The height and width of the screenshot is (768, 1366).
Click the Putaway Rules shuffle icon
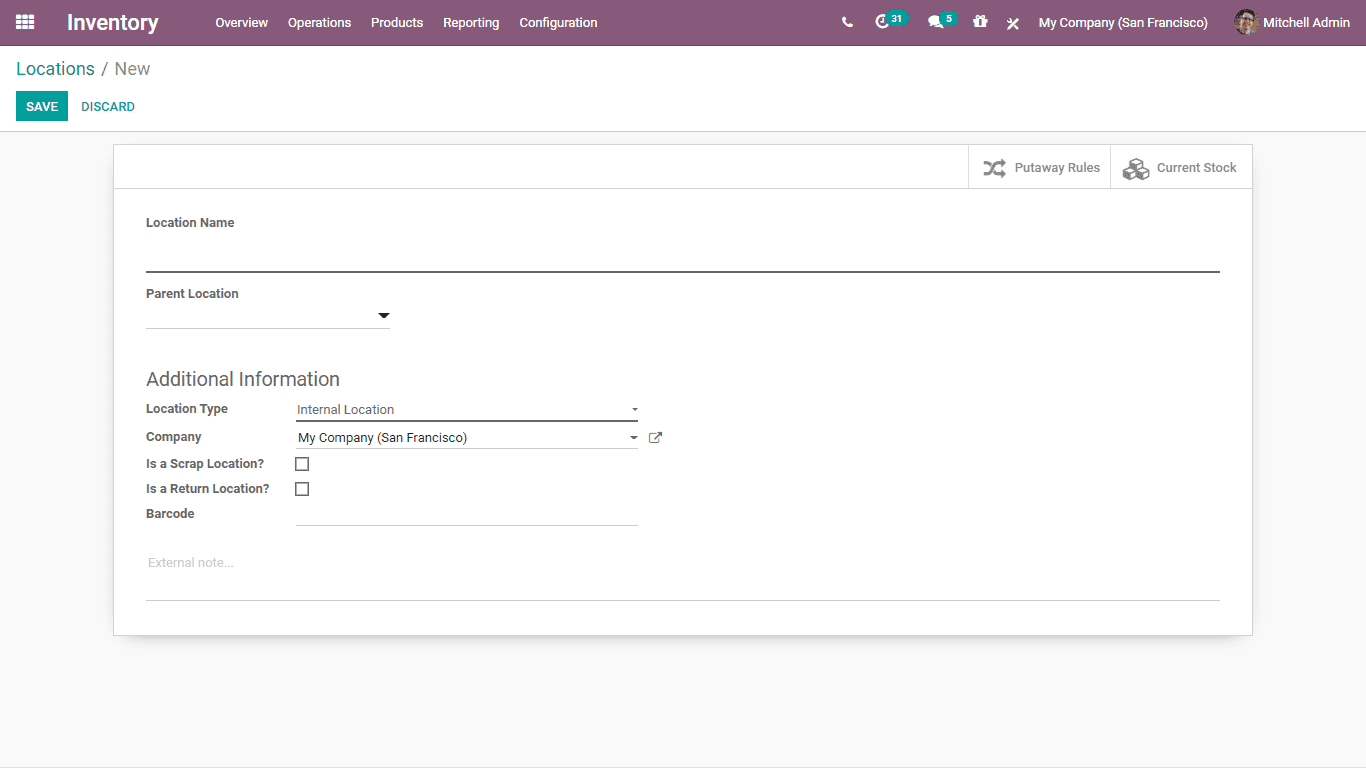point(994,168)
